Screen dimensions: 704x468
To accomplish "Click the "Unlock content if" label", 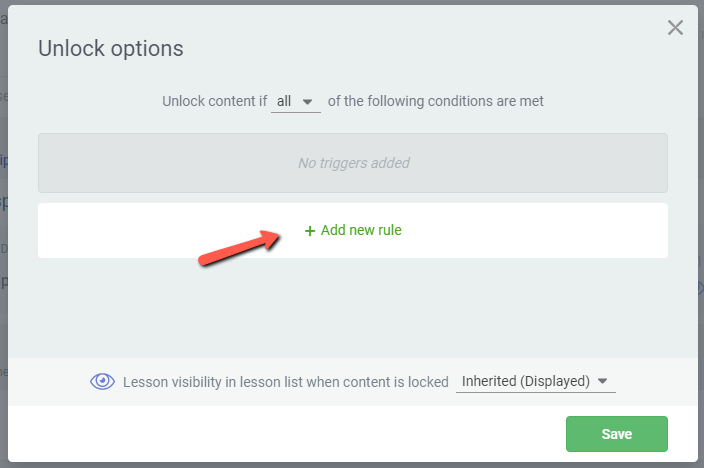I will (x=214, y=101).
